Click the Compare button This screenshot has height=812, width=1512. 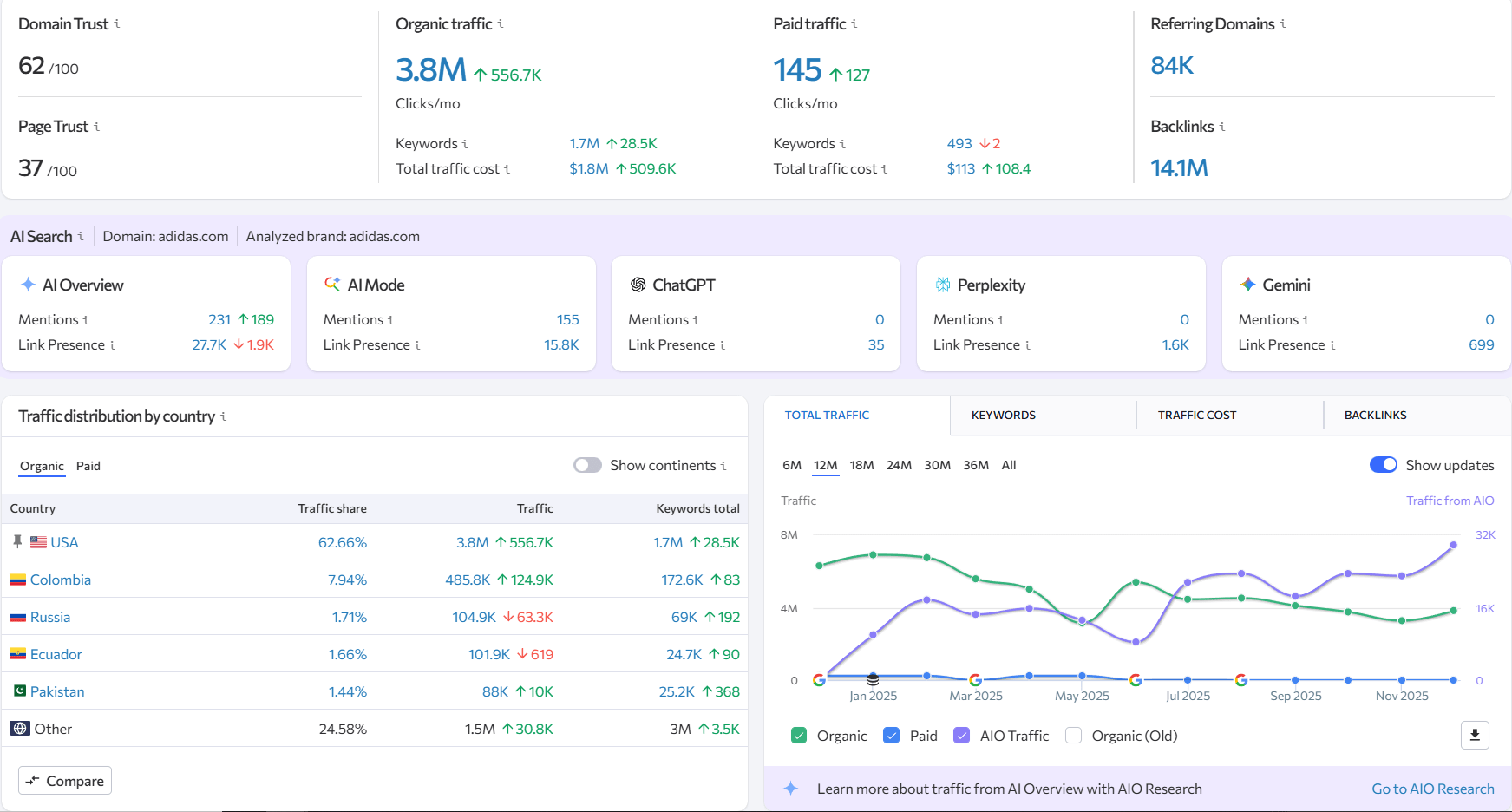point(64,780)
